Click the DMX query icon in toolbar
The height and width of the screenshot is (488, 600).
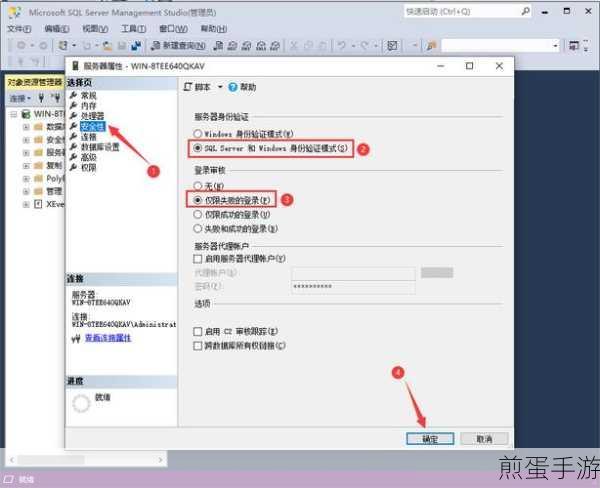pos(247,46)
